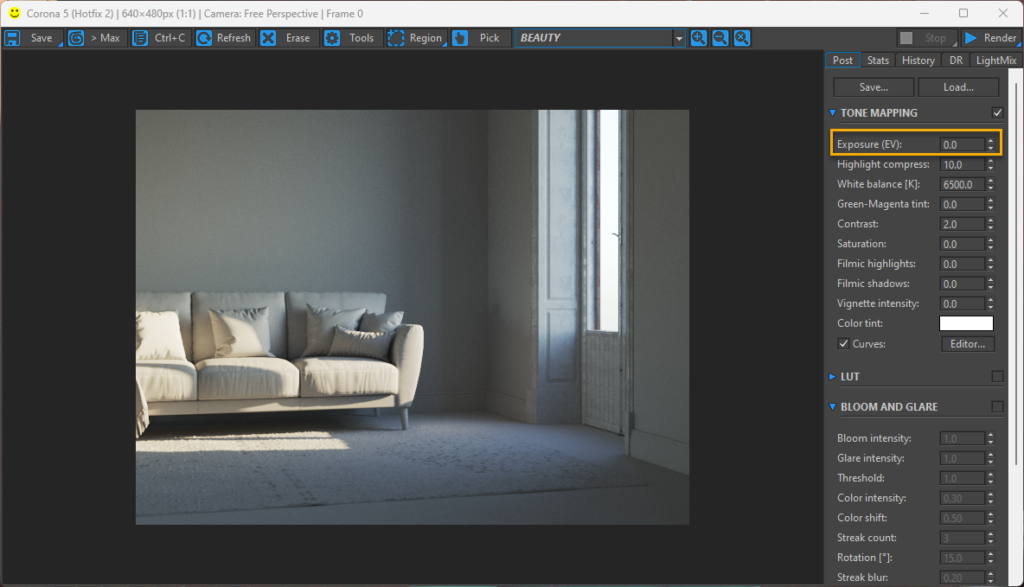Open the BEAUTY render element dropdown
This screenshot has width=1024, height=587.
click(x=679, y=38)
